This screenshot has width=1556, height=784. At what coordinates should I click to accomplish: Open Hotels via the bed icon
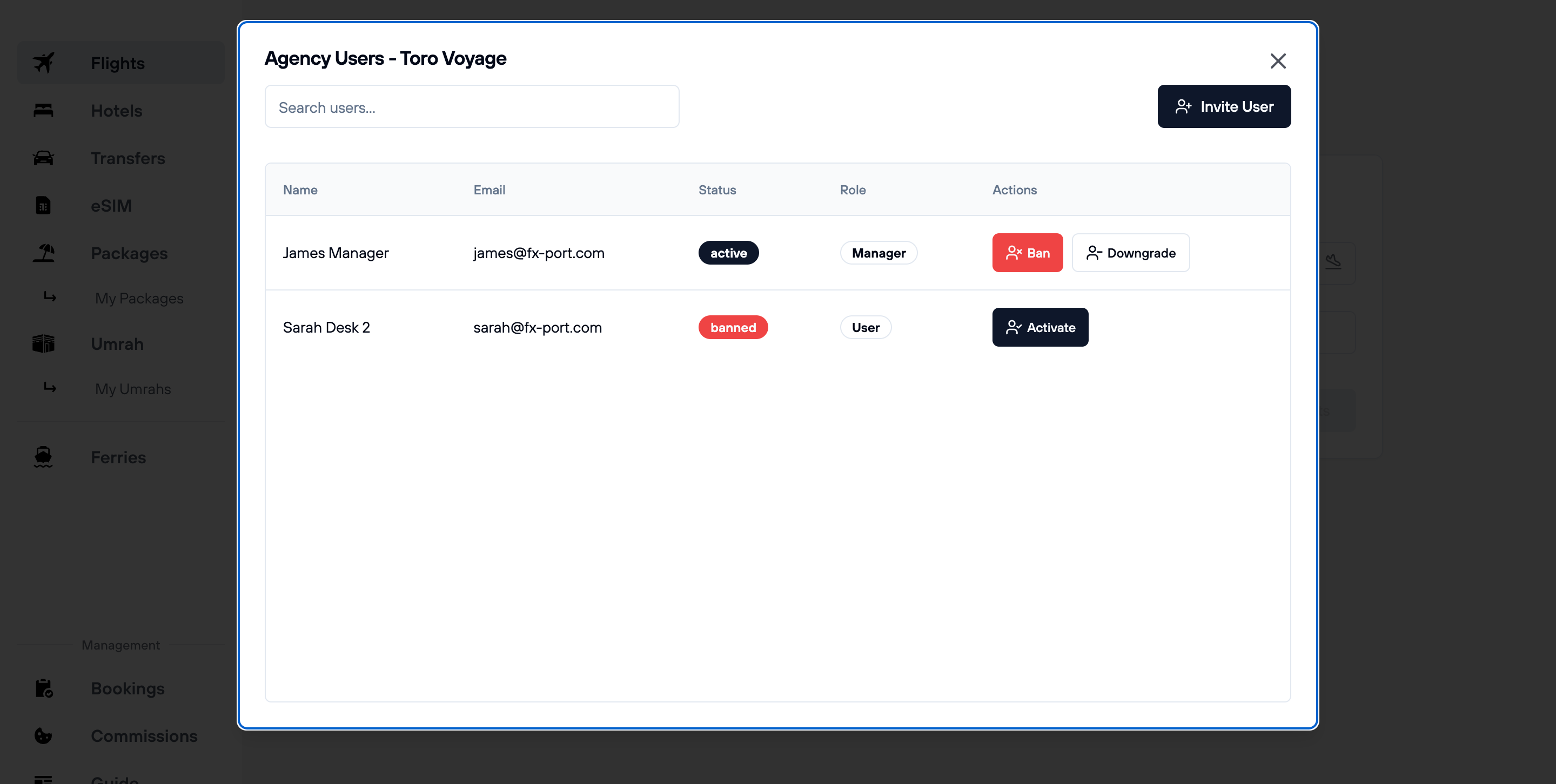click(43, 111)
